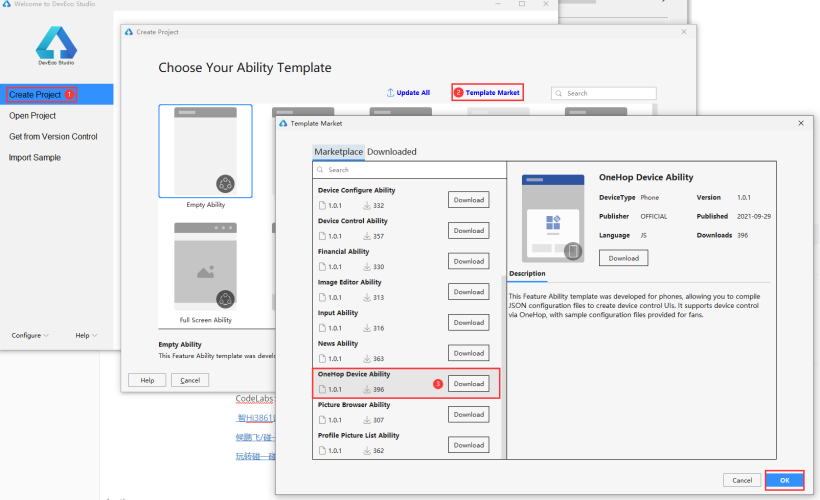Click the search icon in Create Project search box
Screen dimensions: 820x500
(559, 93)
